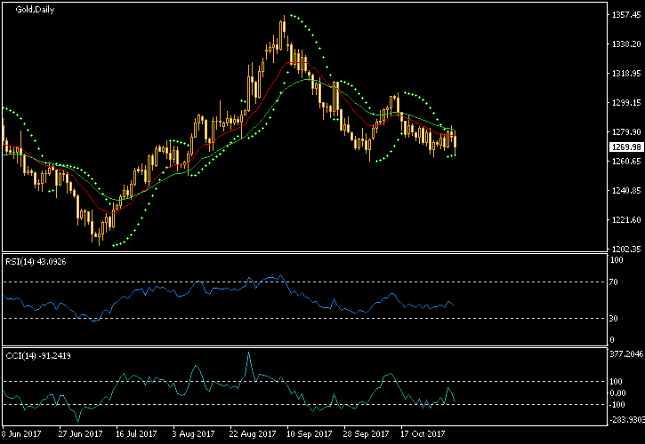Click price scale value 1240.85
This screenshot has height=444, width=645.
[x=626, y=191]
